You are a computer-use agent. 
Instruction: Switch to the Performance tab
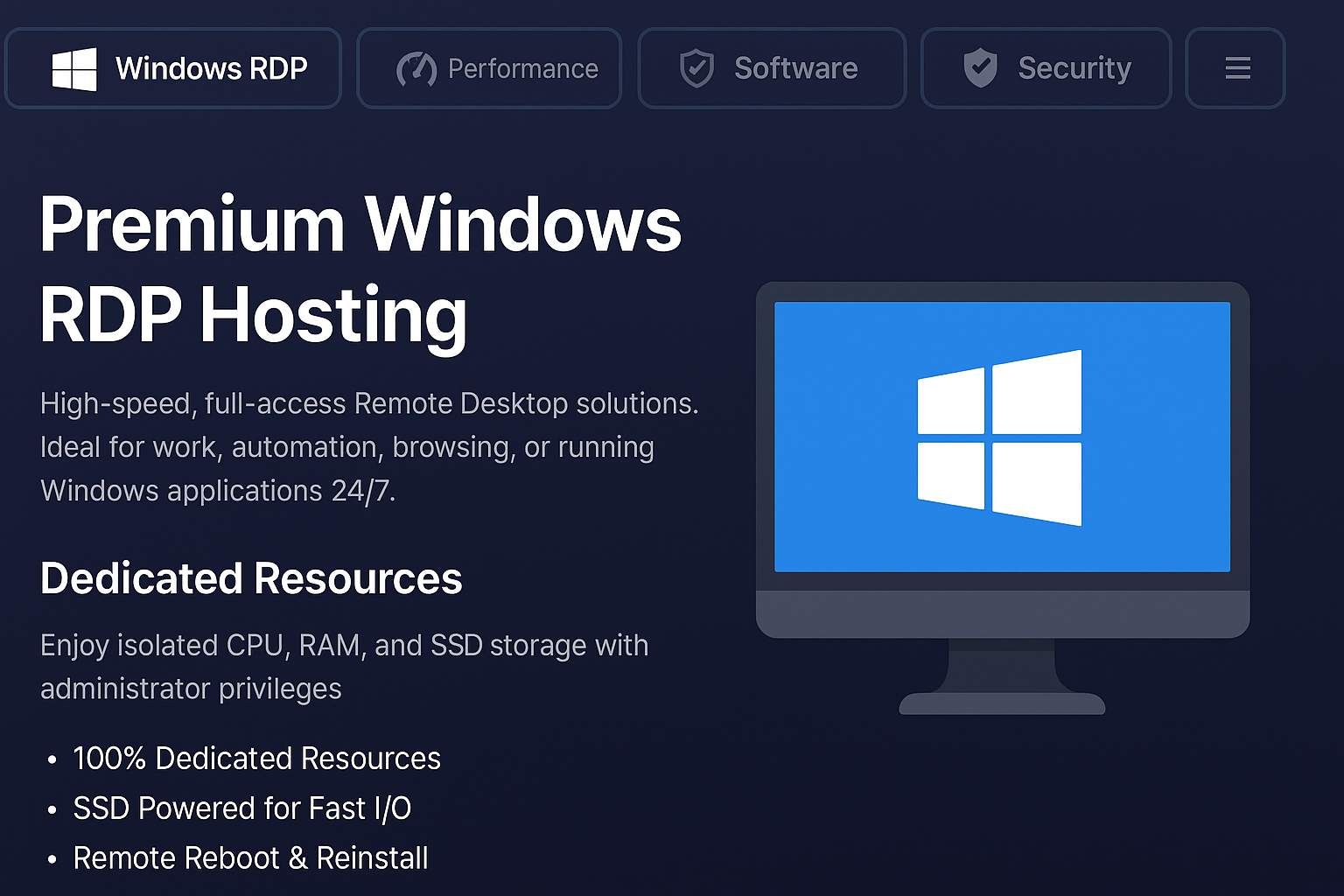pos(489,68)
